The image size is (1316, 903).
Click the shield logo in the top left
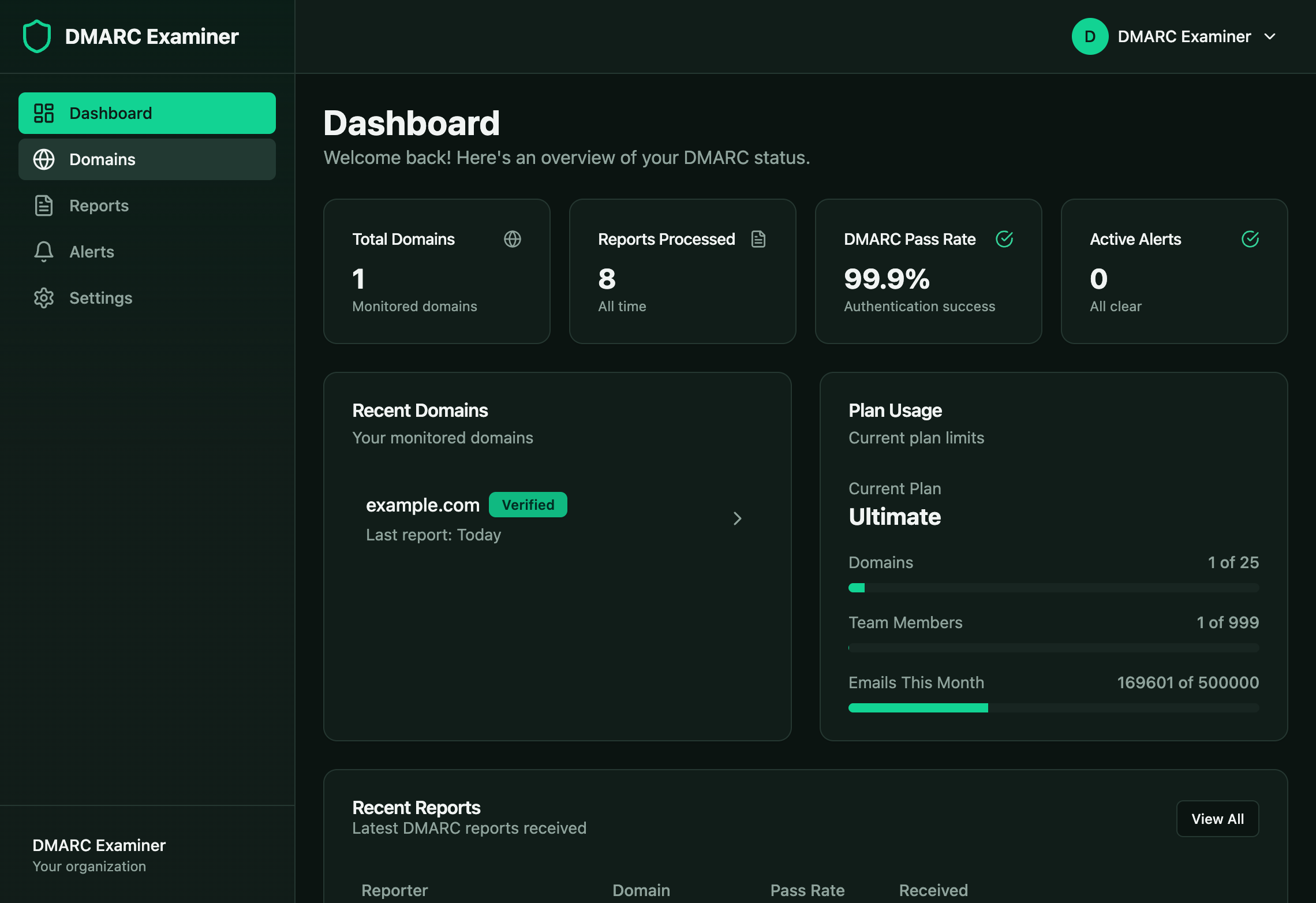[x=36, y=36]
